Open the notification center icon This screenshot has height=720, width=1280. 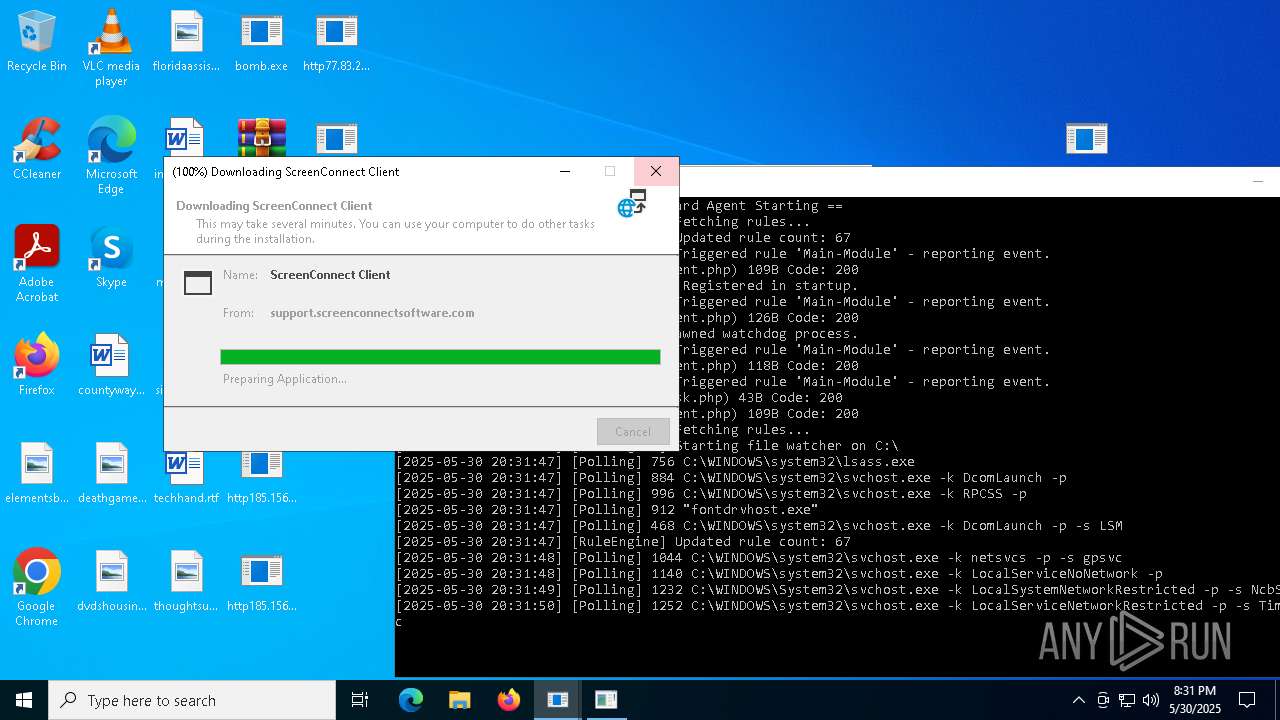pos(1247,700)
